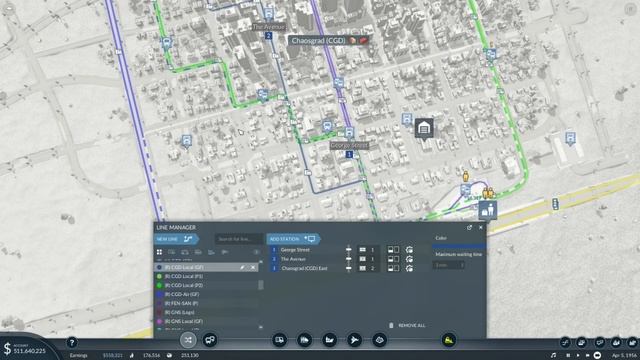Click the vehicle depot marker on map

(x=424, y=129)
